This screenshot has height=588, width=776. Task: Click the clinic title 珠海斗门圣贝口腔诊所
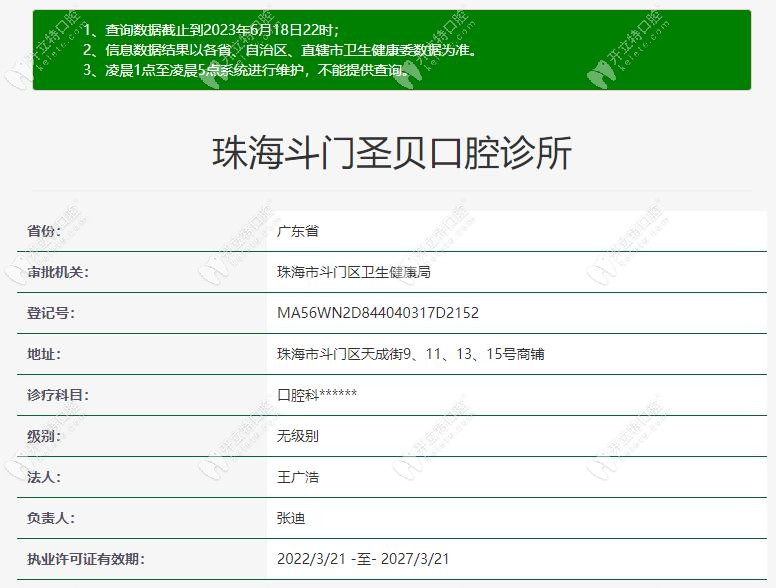coord(392,152)
